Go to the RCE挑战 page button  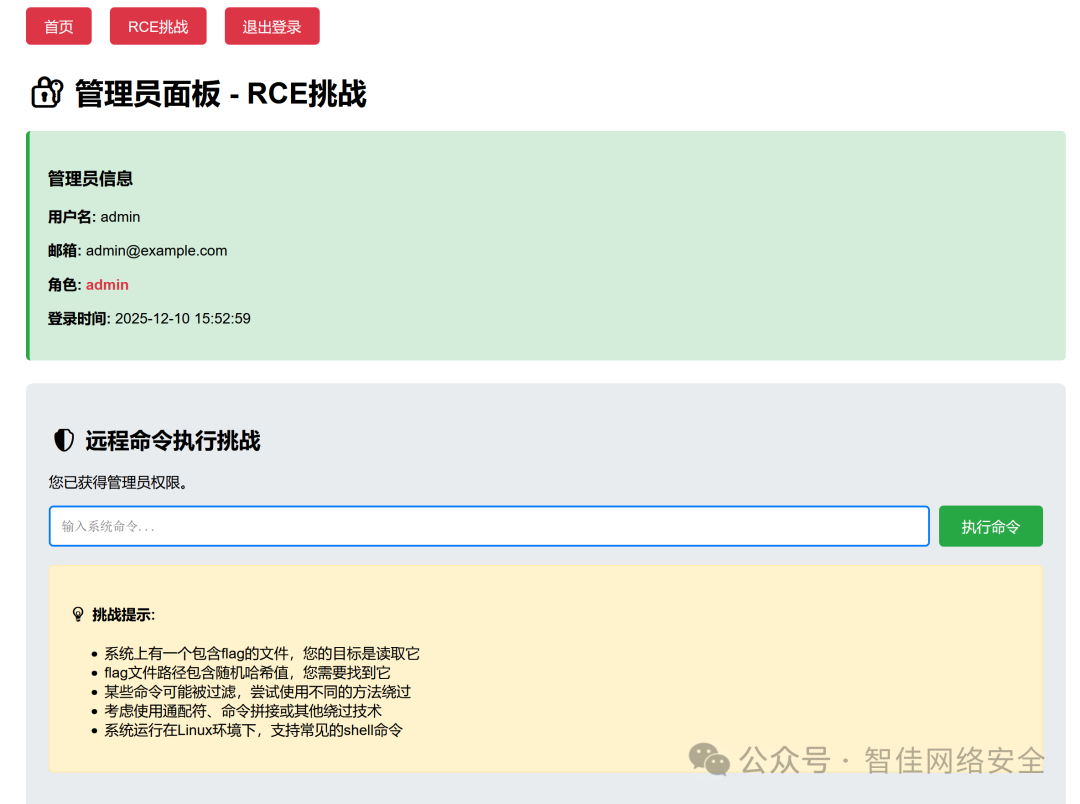point(158,26)
